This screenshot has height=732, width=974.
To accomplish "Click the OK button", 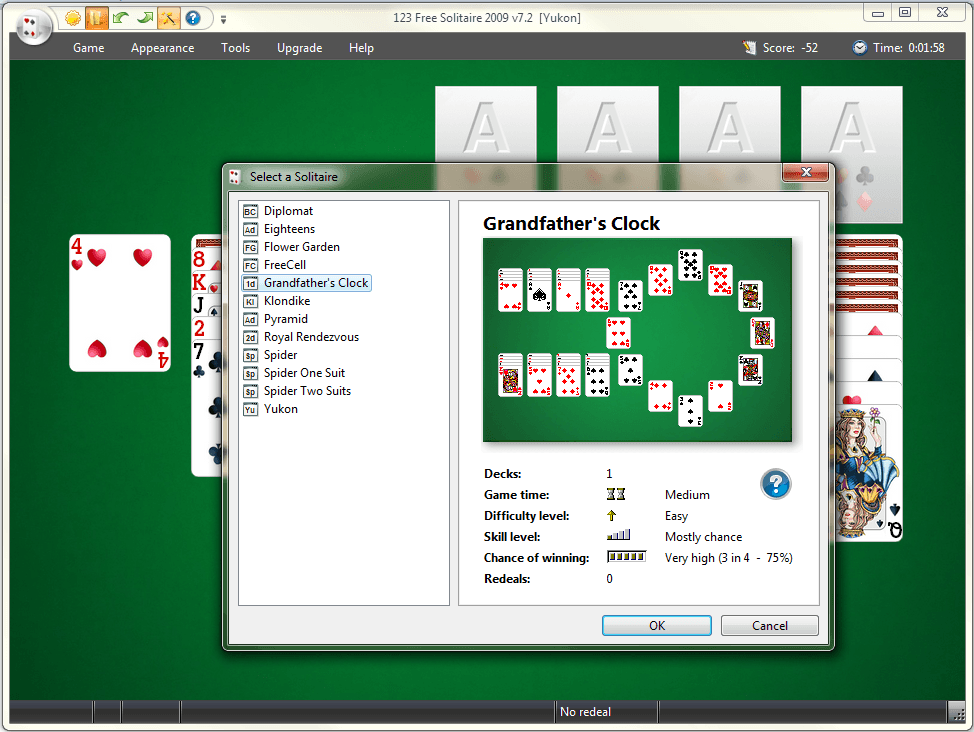I will coord(657,626).
